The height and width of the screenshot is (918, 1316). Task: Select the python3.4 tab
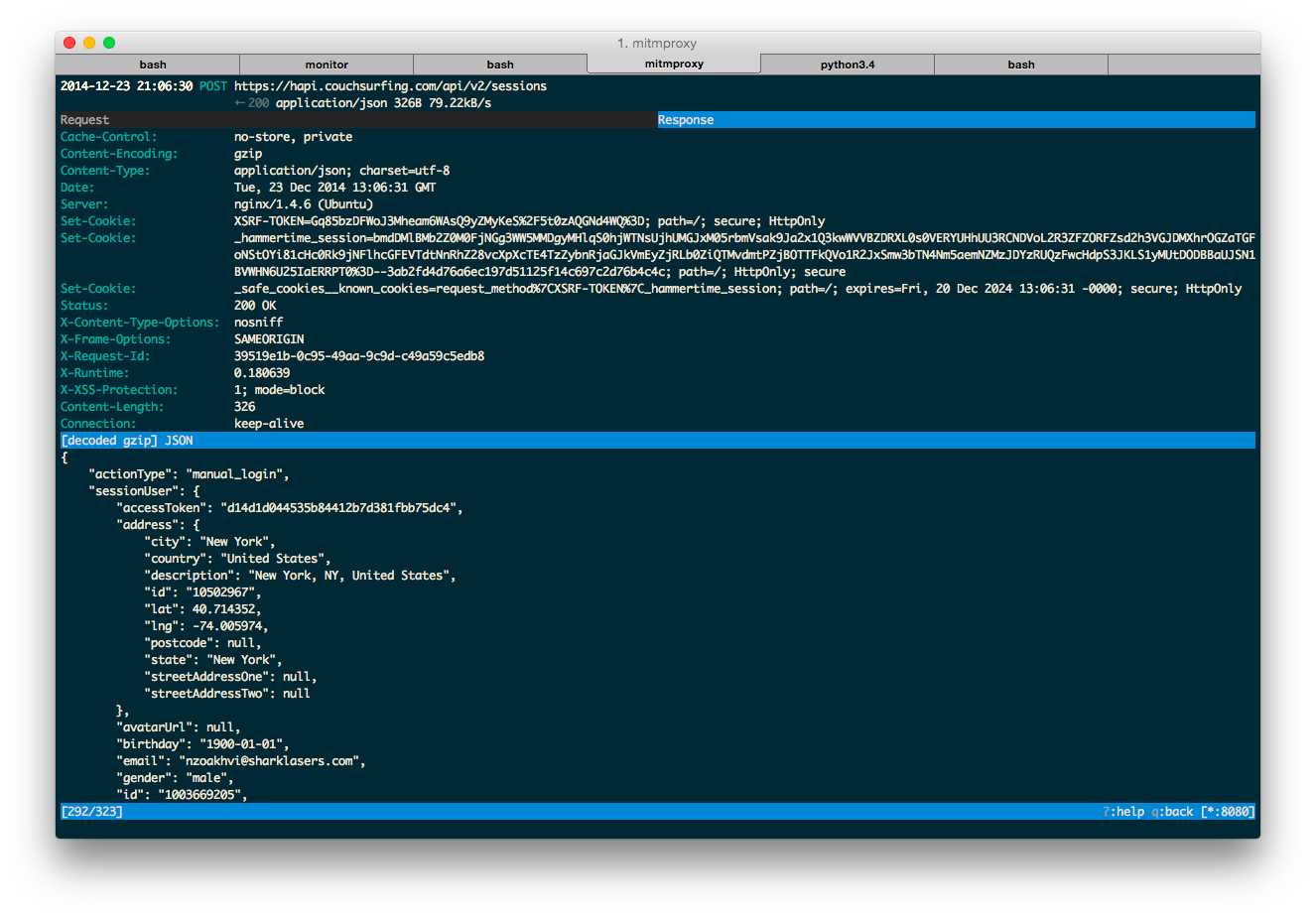tap(848, 63)
